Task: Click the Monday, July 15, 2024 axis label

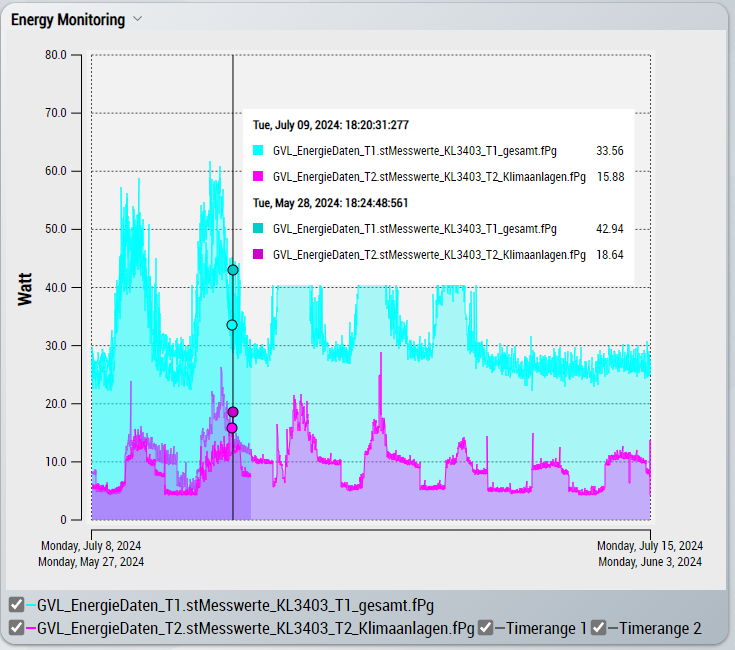Action: (650, 546)
